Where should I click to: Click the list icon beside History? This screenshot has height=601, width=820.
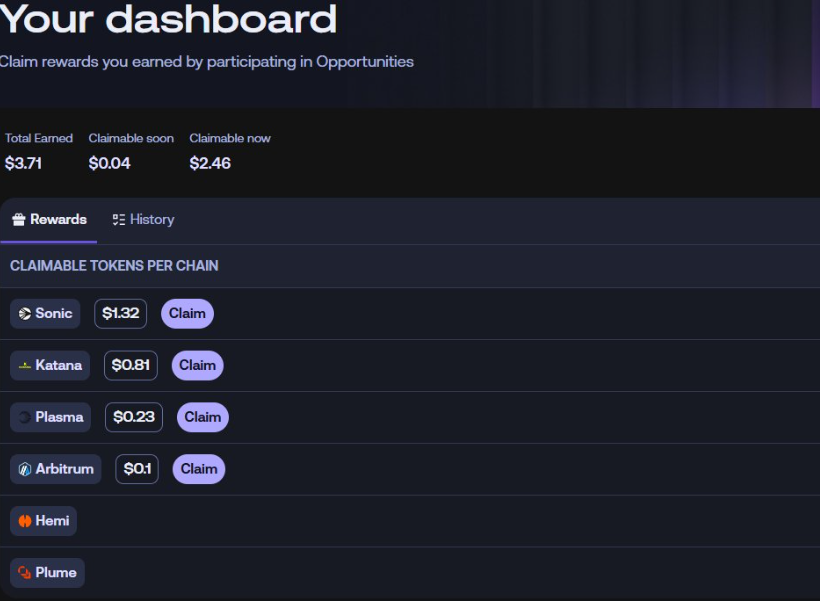click(x=119, y=220)
